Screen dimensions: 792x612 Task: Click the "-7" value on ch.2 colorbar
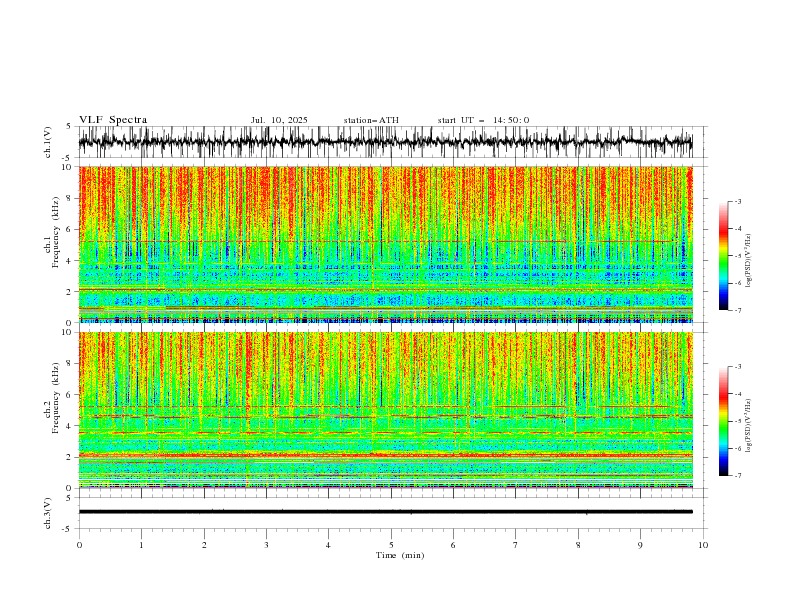pos(737,476)
